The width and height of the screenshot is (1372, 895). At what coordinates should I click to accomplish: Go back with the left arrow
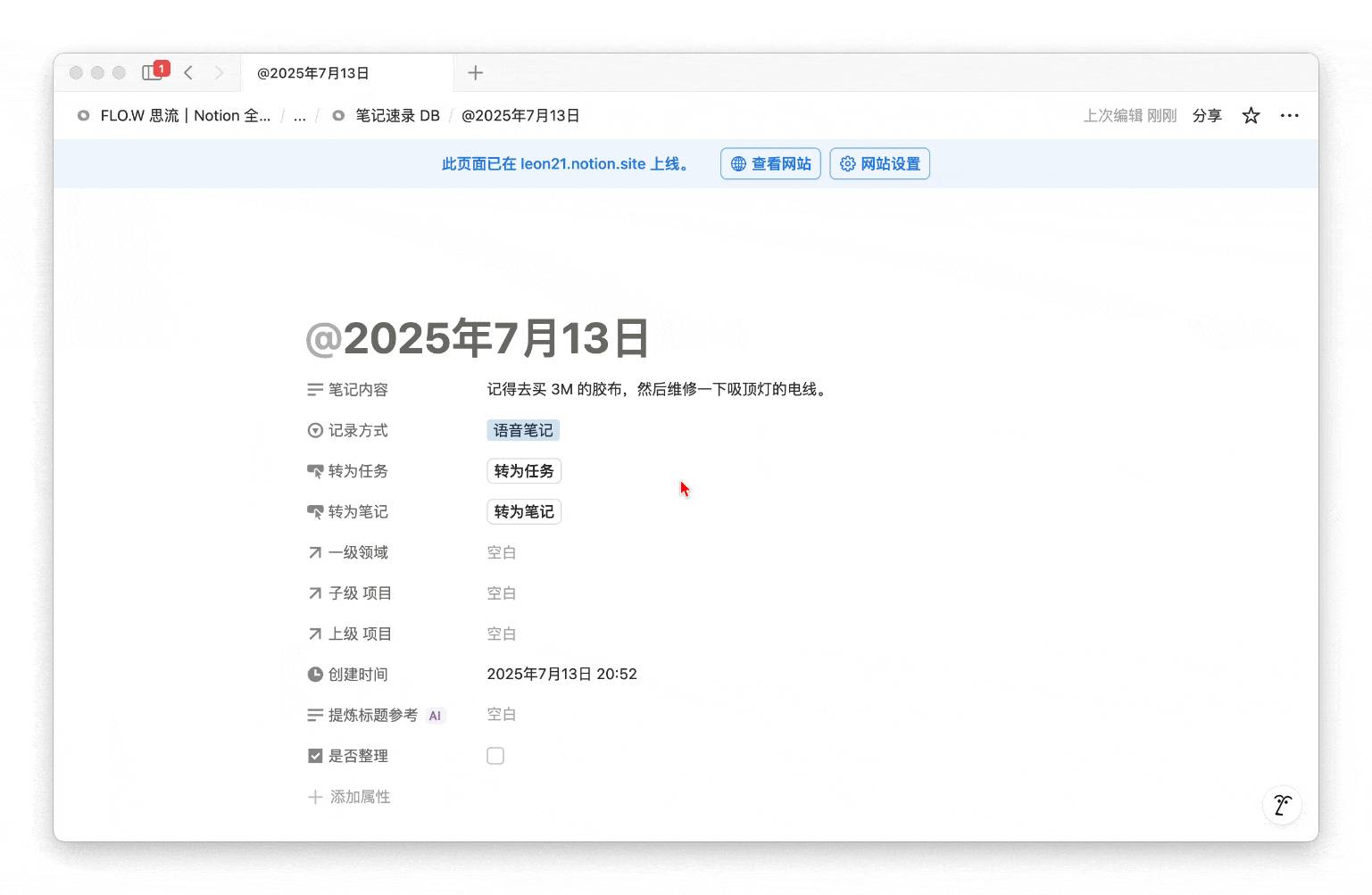pos(188,72)
